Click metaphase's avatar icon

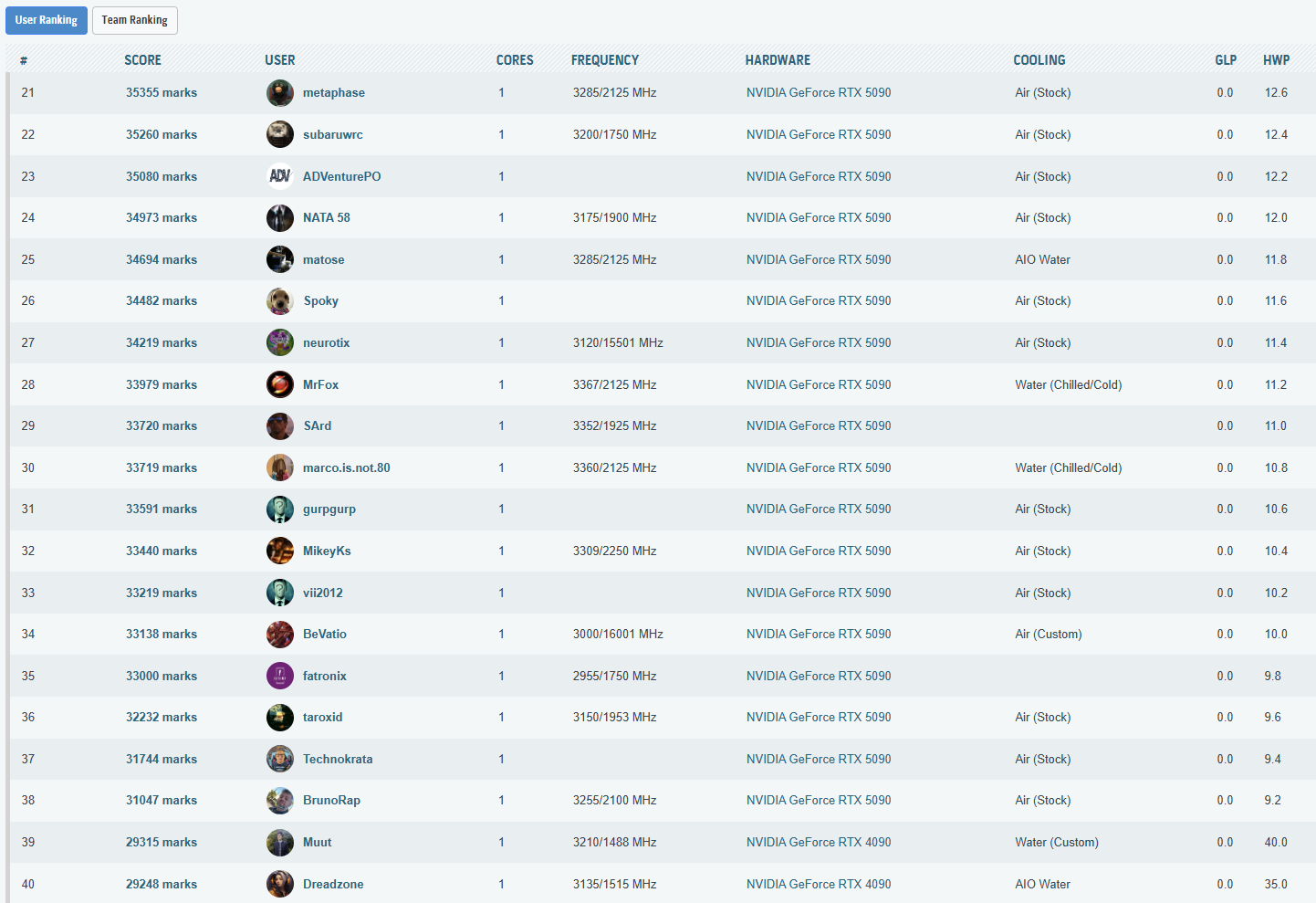279,93
